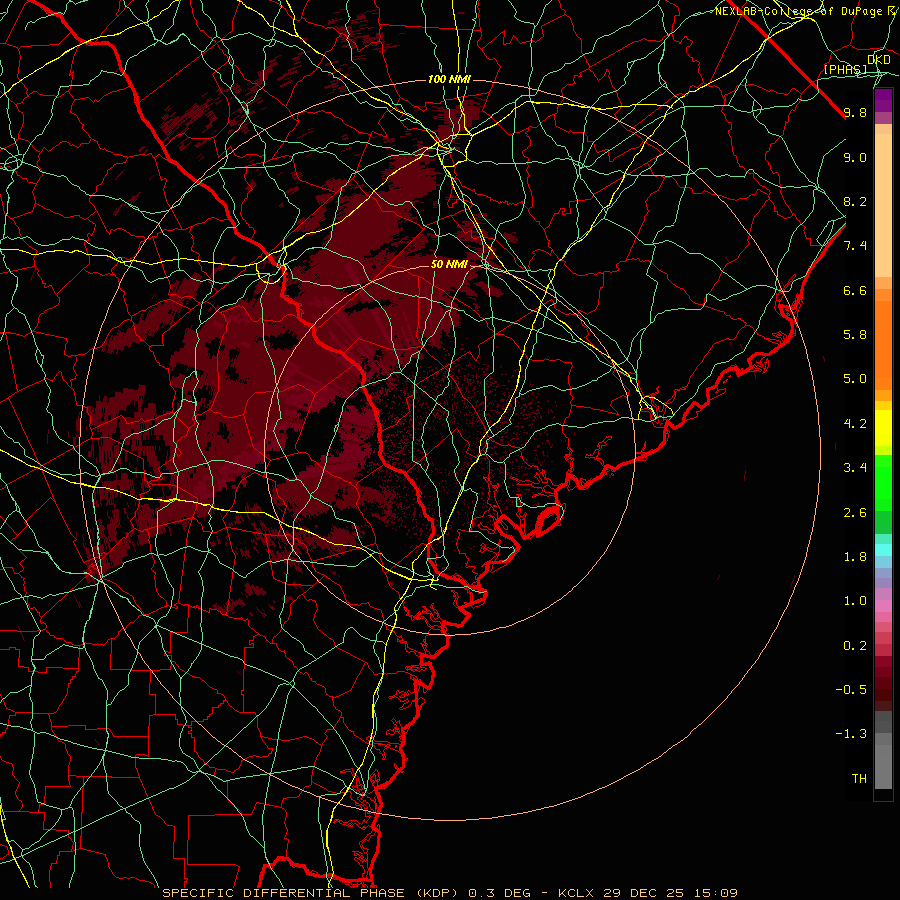Click the -1.3 scale value
Image resolution: width=900 pixels, height=900 pixels.
tap(851, 734)
